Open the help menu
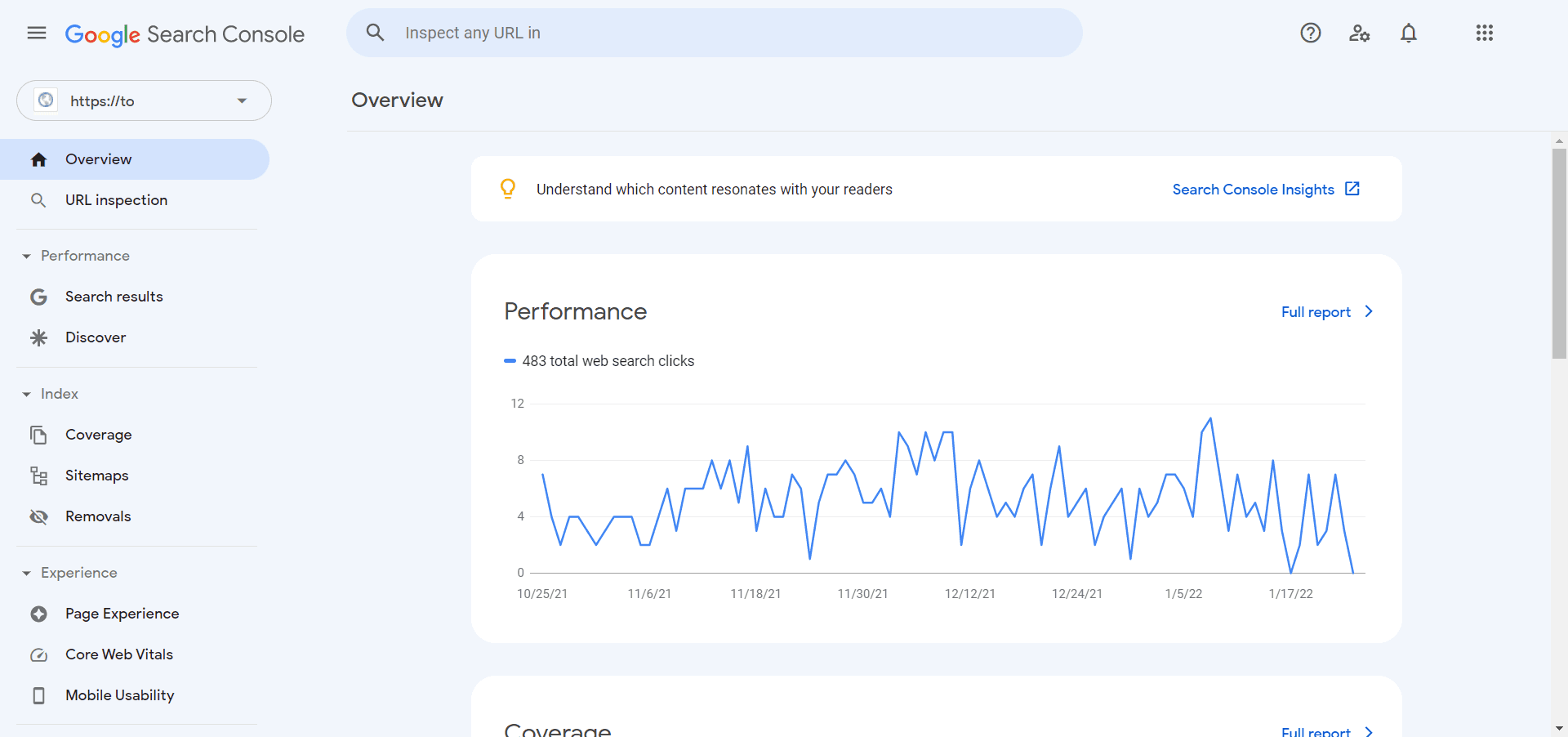The image size is (1568, 737). 1310,33
